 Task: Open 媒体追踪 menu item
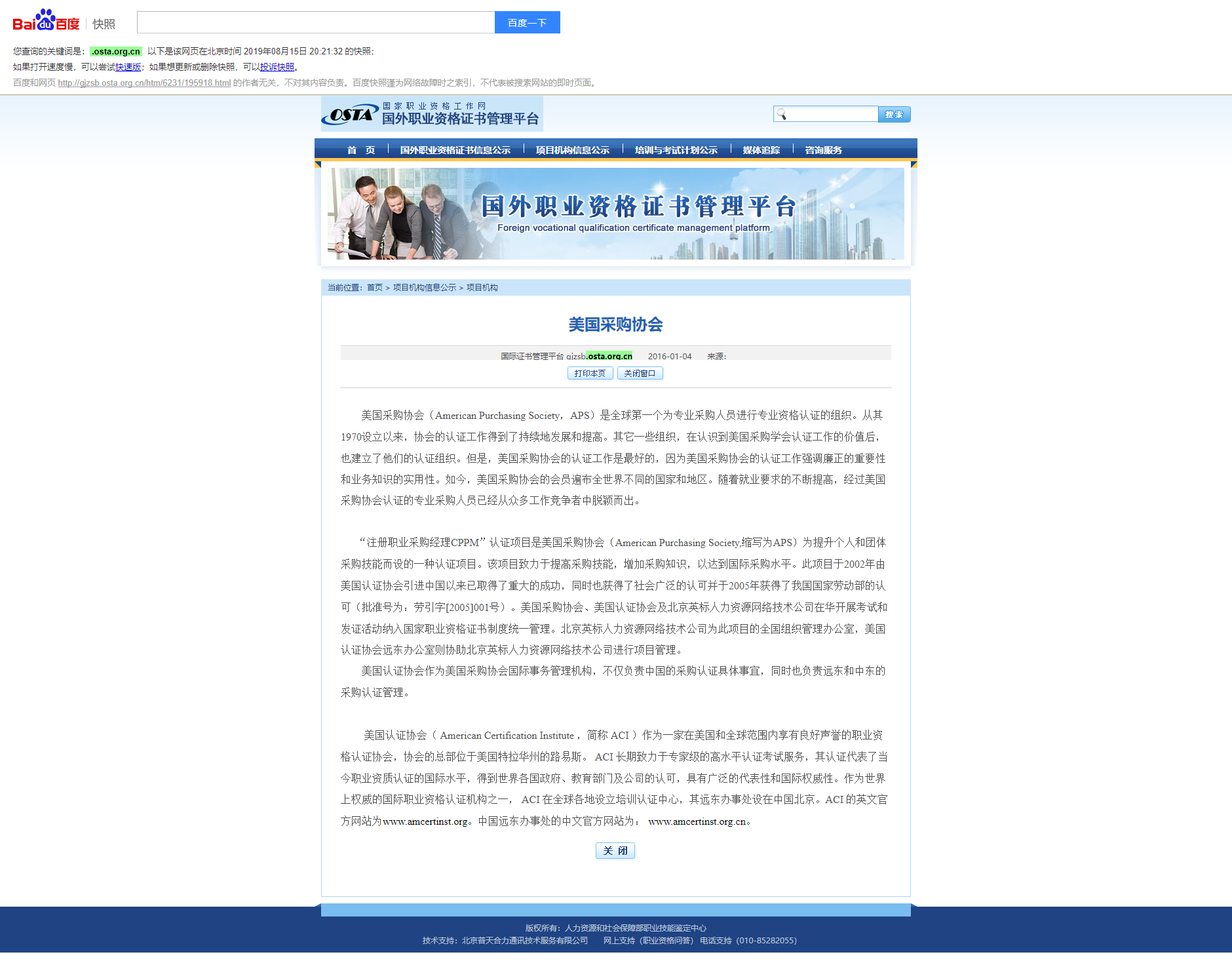pos(761,150)
